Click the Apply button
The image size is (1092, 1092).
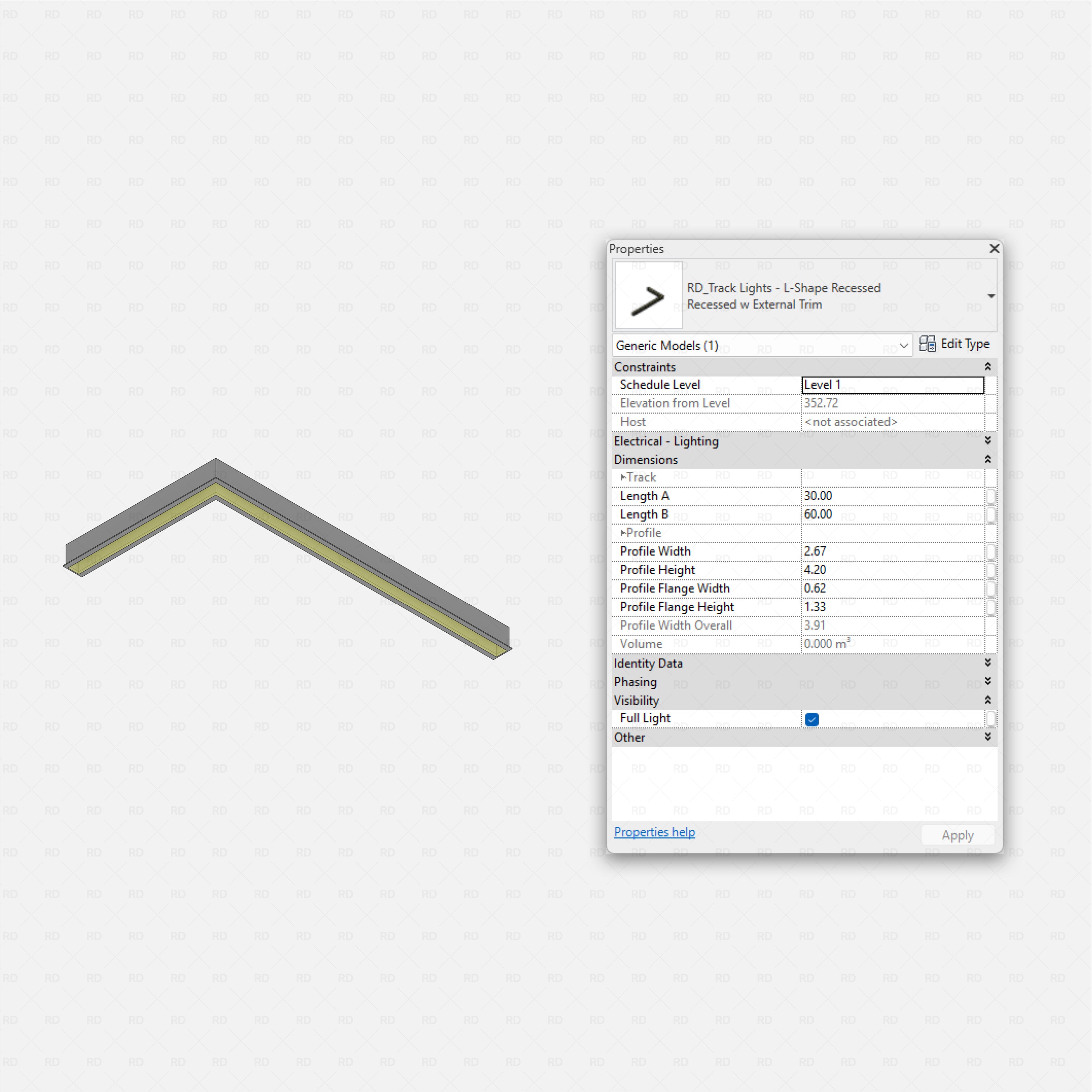[x=958, y=835]
